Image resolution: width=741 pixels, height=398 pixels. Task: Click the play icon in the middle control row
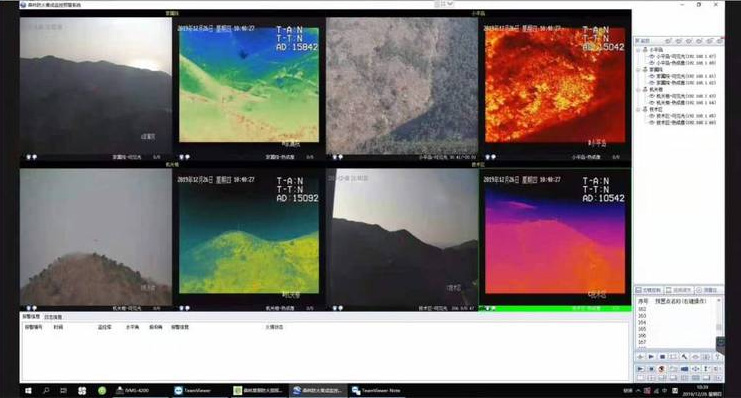[640, 369]
